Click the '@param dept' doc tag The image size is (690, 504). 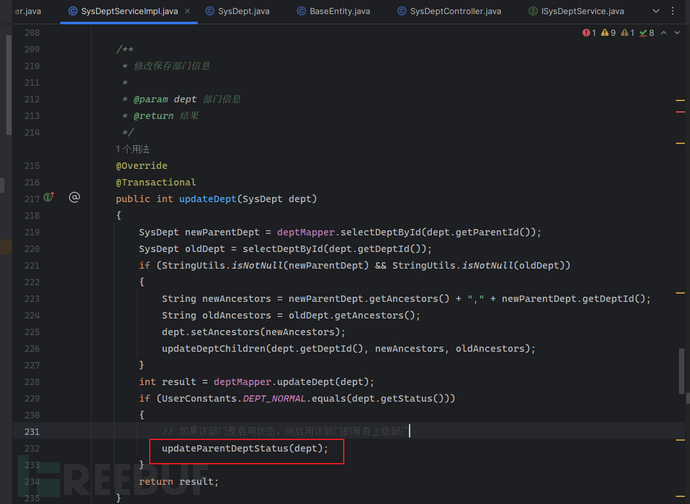pyautogui.click(x=165, y=99)
